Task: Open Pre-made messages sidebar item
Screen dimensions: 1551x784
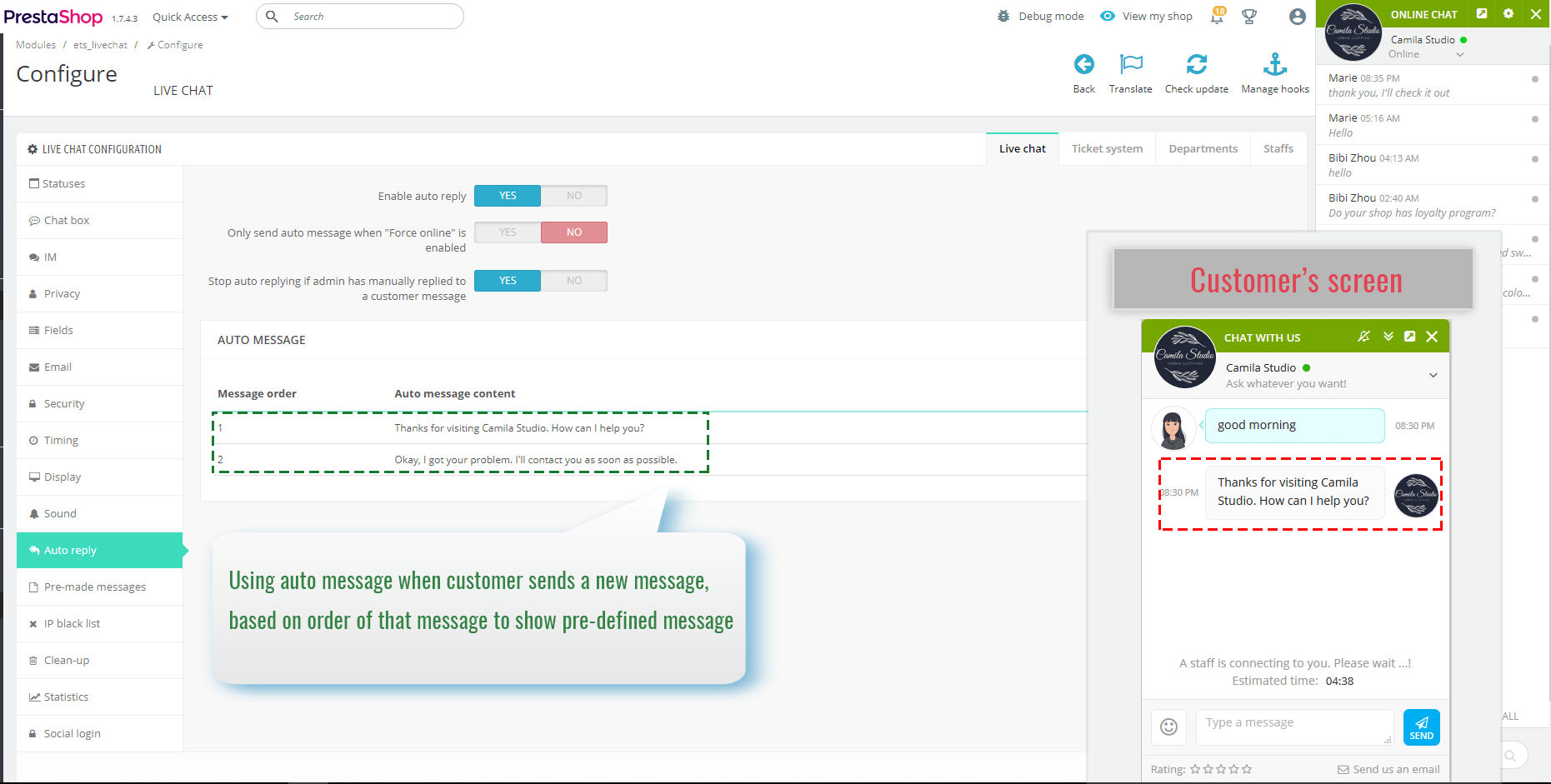Action: 99,587
